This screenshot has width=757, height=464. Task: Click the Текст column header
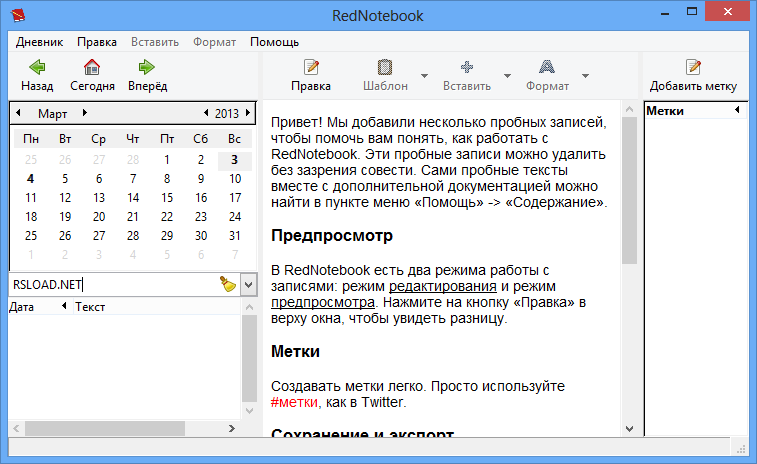click(x=157, y=307)
